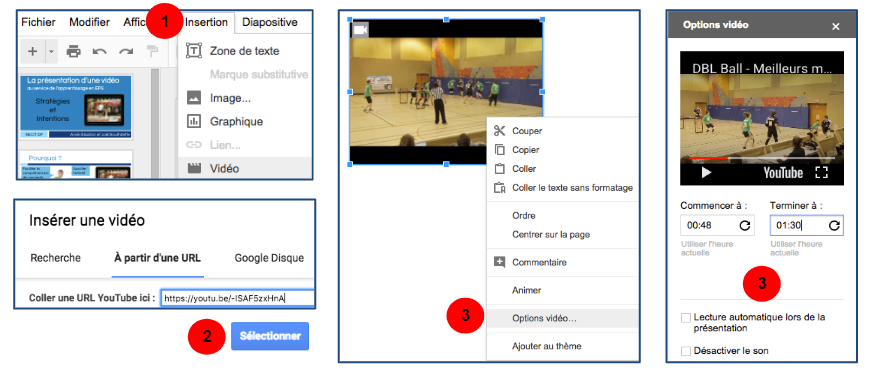
Task: Open YouTube preview in fullscreen
Action: (x=821, y=172)
